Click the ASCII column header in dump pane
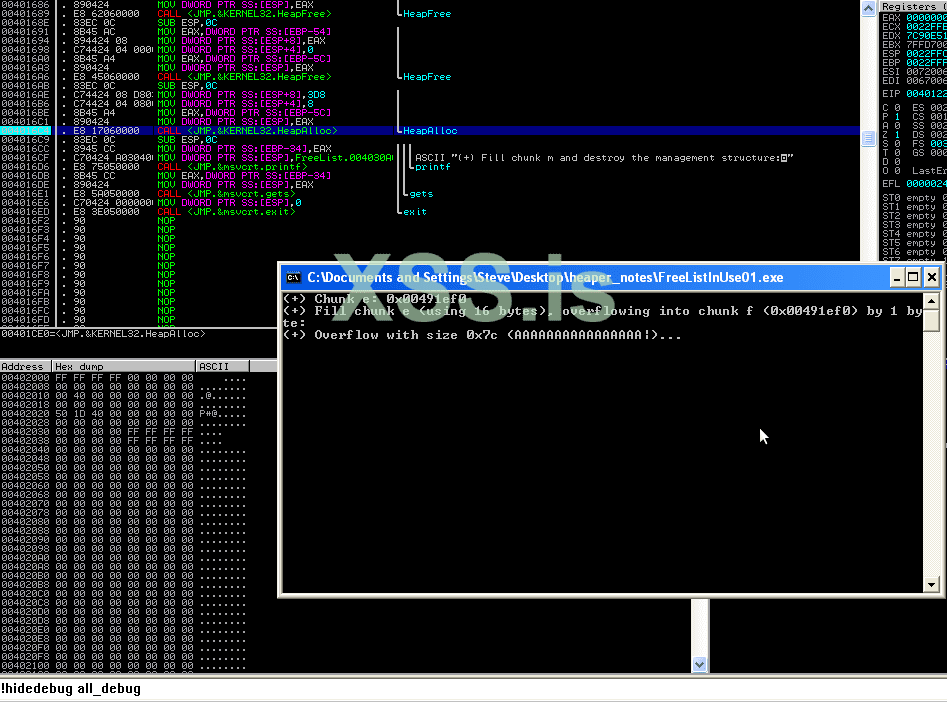This screenshot has width=947, height=702. [222, 366]
